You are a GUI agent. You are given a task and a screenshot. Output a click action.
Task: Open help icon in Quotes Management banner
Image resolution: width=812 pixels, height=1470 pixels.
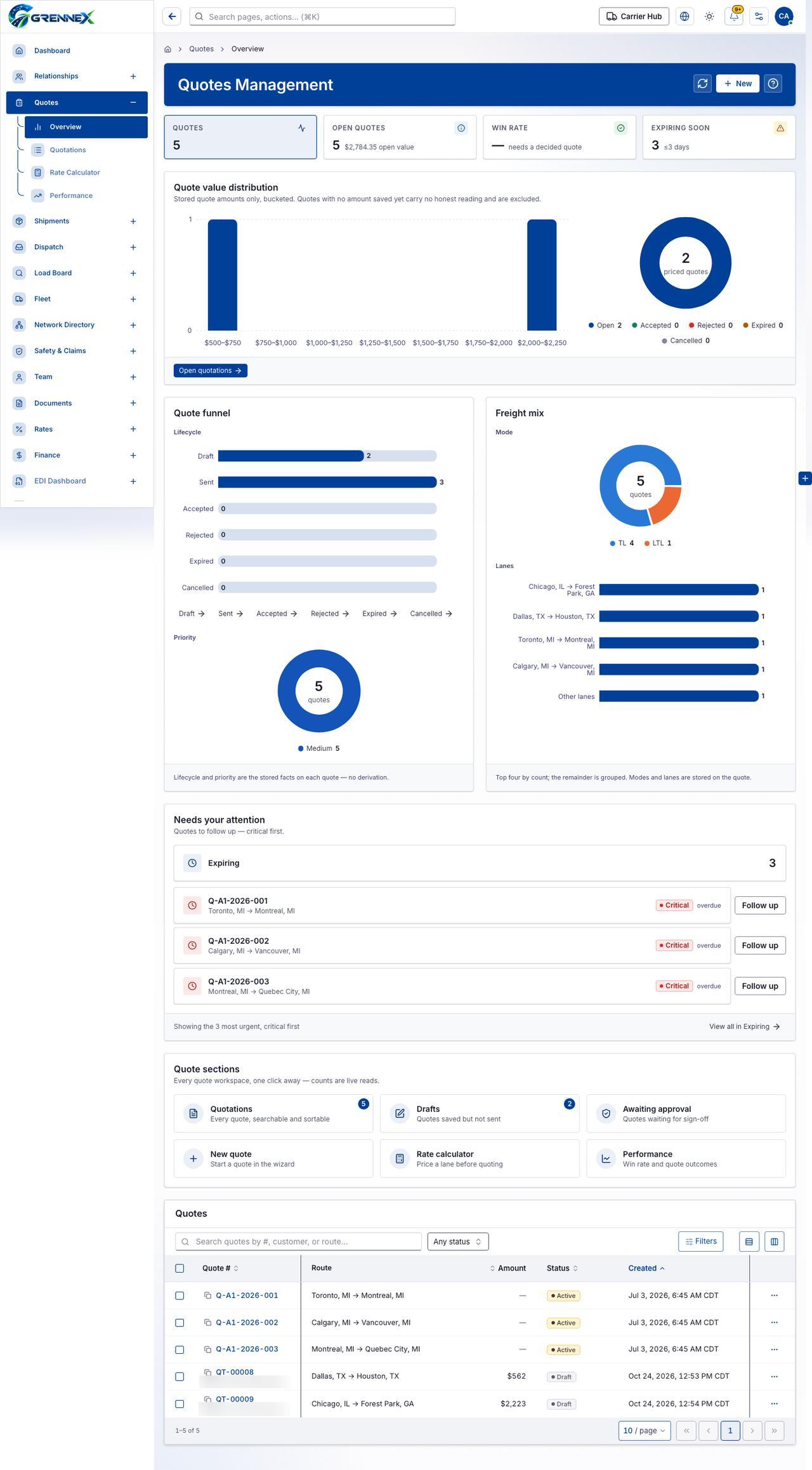pyautogui.click(x=773, y=84)
